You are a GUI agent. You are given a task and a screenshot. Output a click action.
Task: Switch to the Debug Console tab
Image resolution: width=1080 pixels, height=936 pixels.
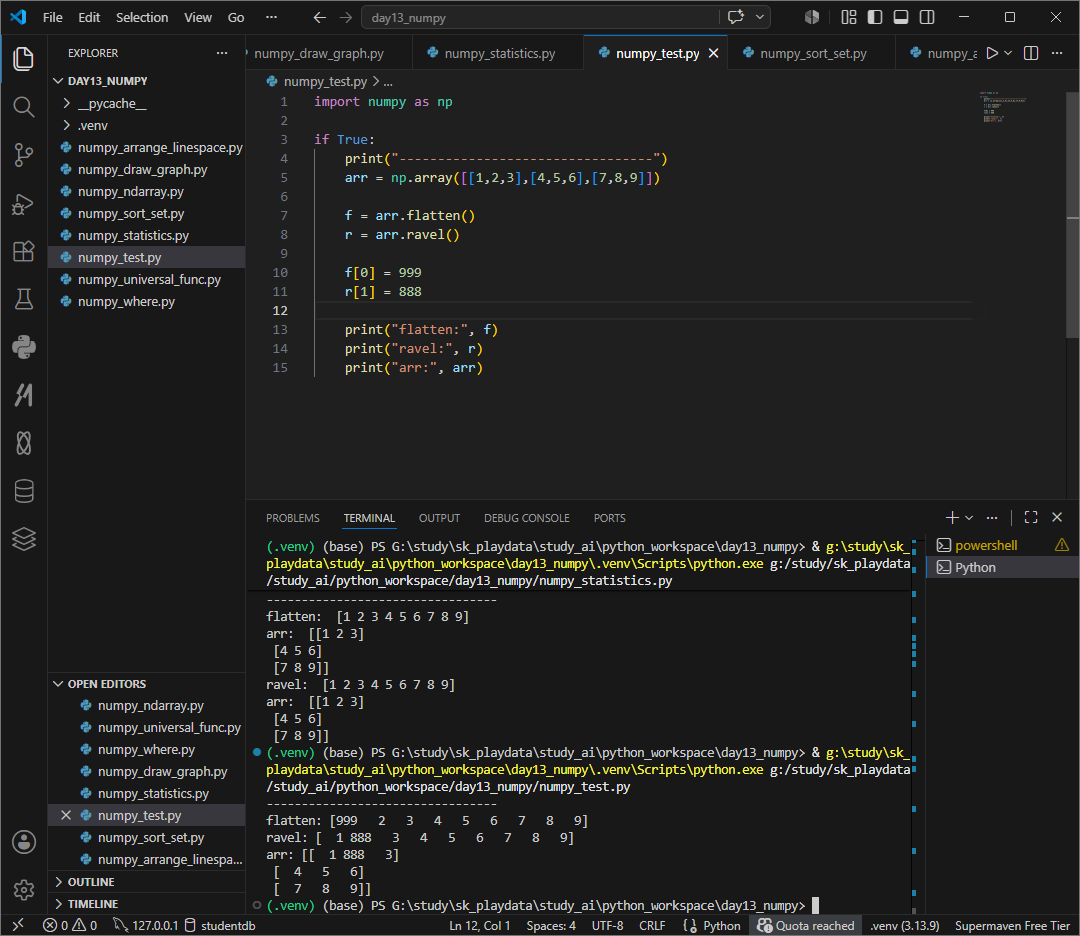(527, 518)
